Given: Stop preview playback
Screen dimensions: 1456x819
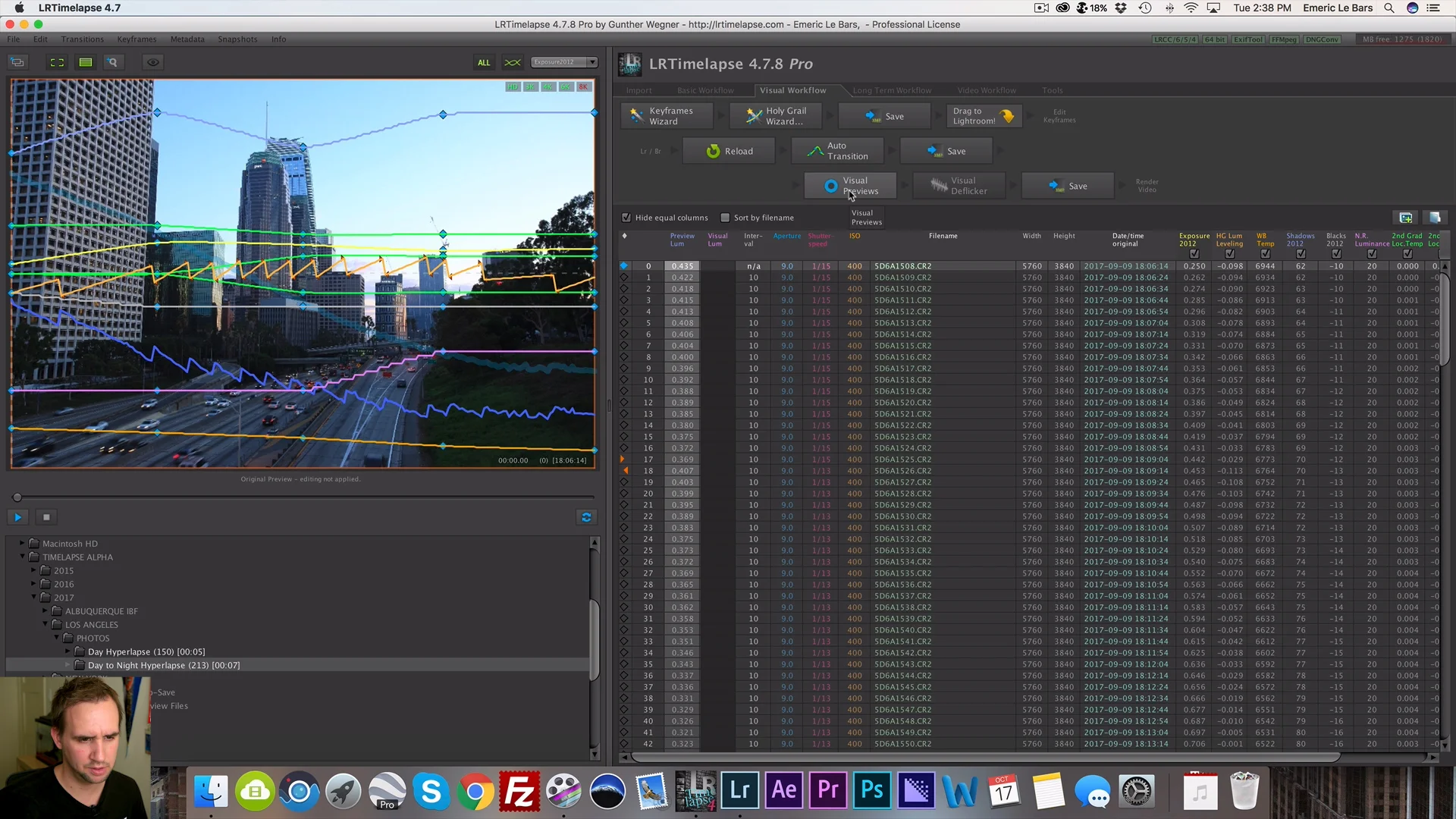Looking at the screenshot, I should (x=46, y=517).
